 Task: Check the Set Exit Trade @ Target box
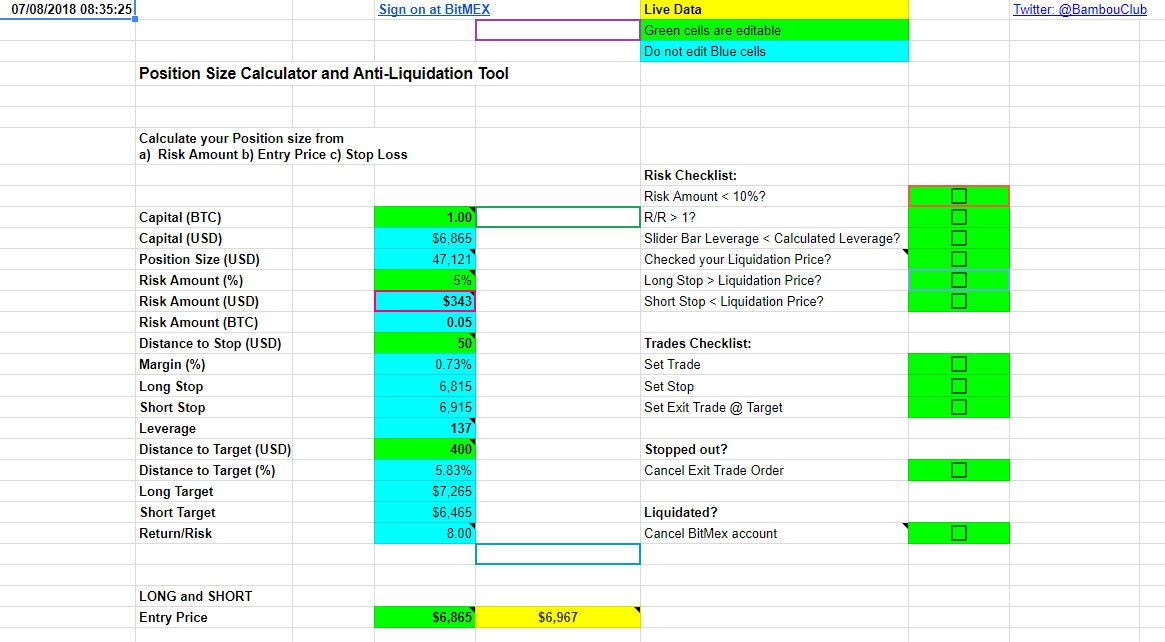coord(958,407)
